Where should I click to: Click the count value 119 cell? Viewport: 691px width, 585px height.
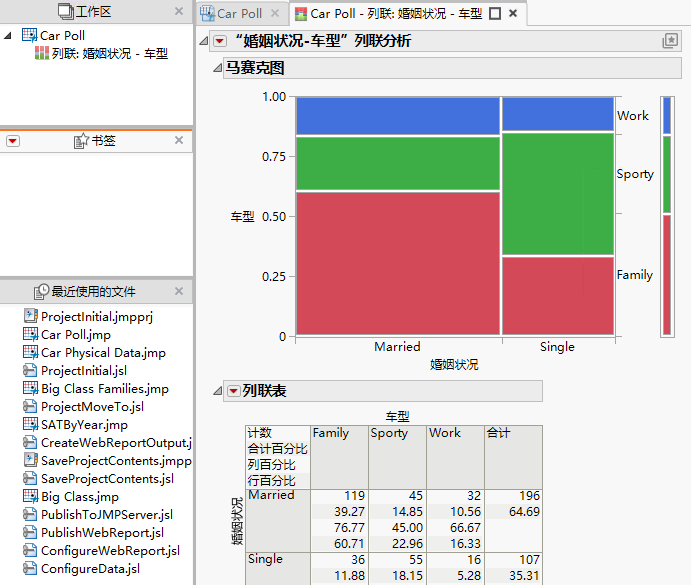355,496
